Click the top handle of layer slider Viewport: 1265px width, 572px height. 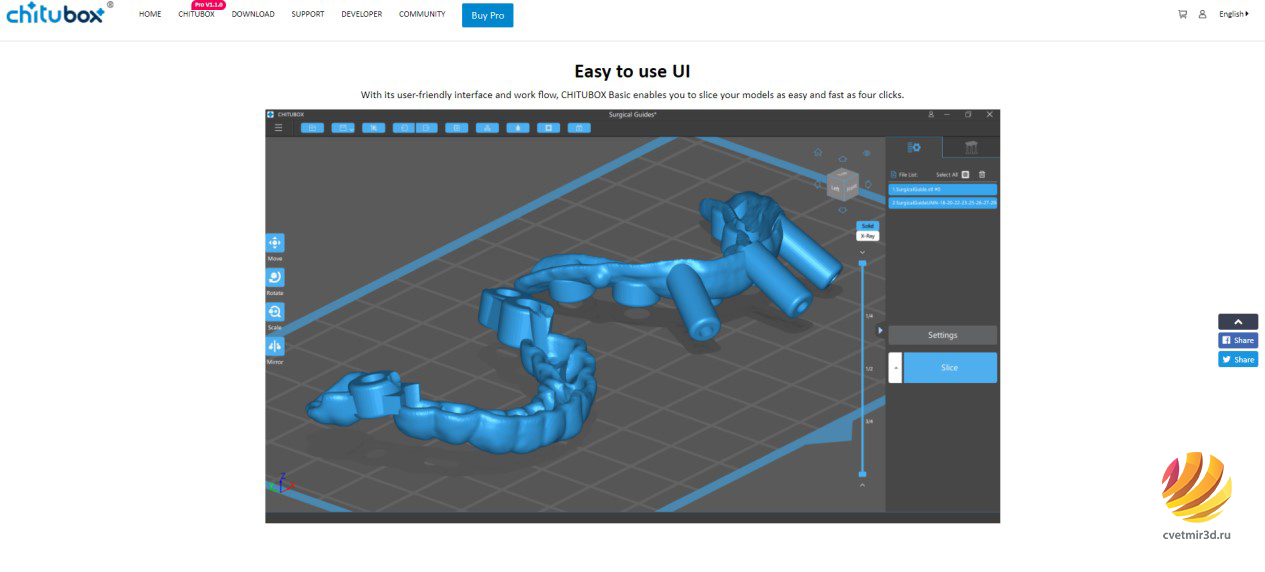862,263
